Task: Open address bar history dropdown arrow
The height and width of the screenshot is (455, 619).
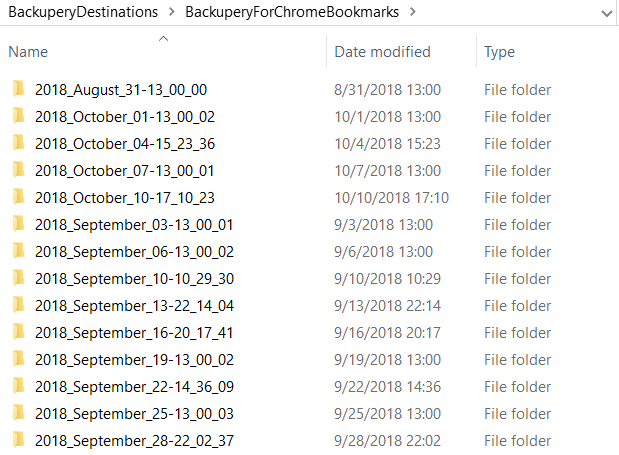Action: tap(607, 13)
